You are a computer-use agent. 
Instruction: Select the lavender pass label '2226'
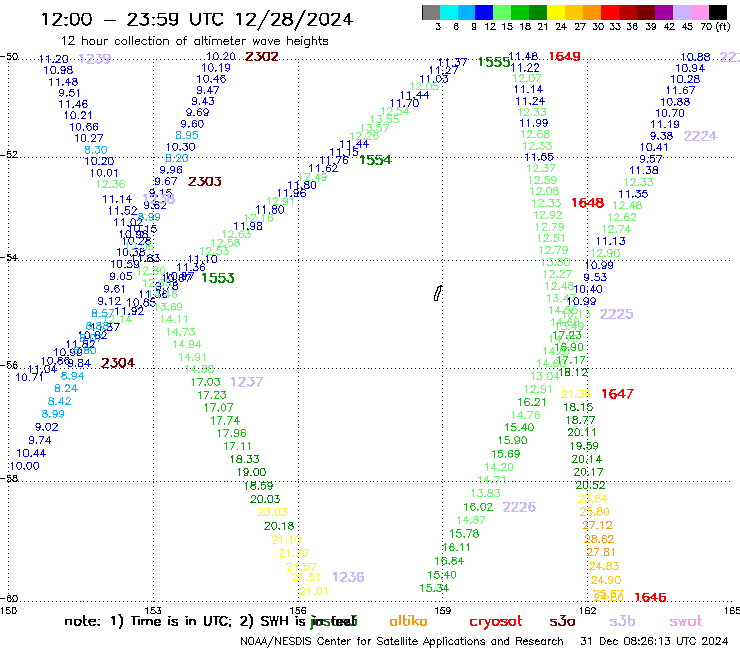(x=519, y=507)
